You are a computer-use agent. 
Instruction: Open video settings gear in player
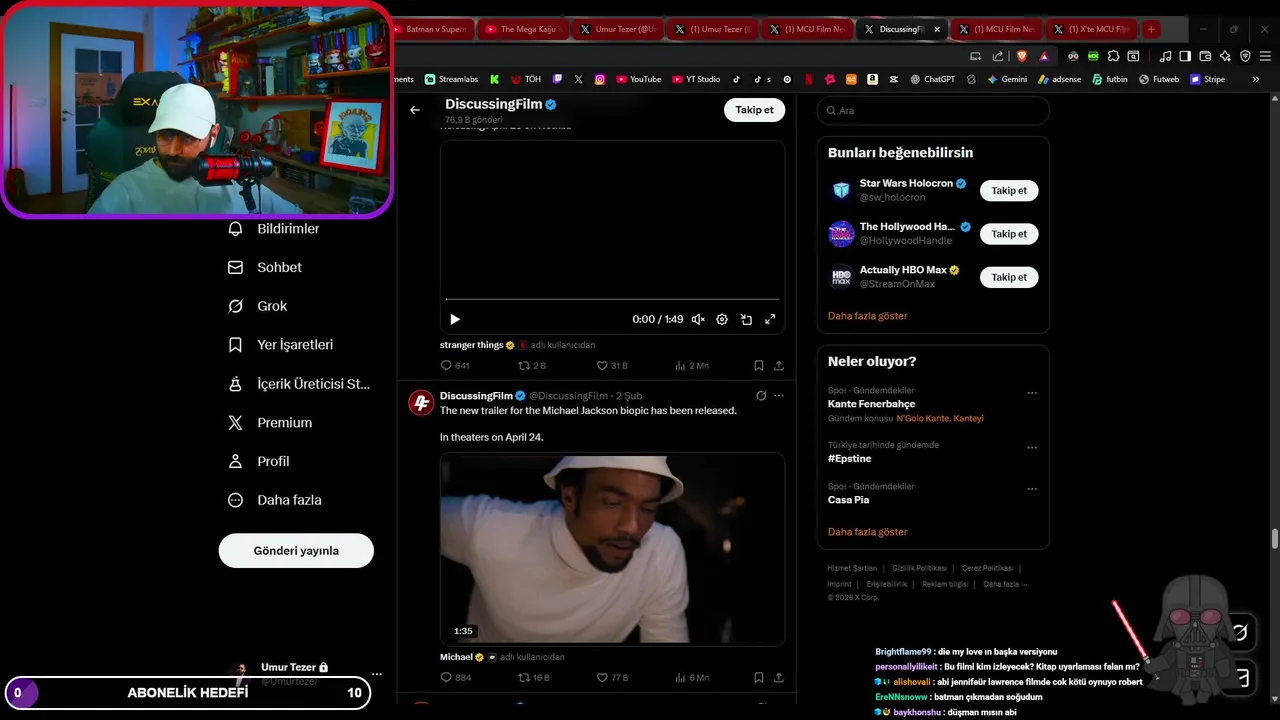pyautogui.click(x=722, y=319)
